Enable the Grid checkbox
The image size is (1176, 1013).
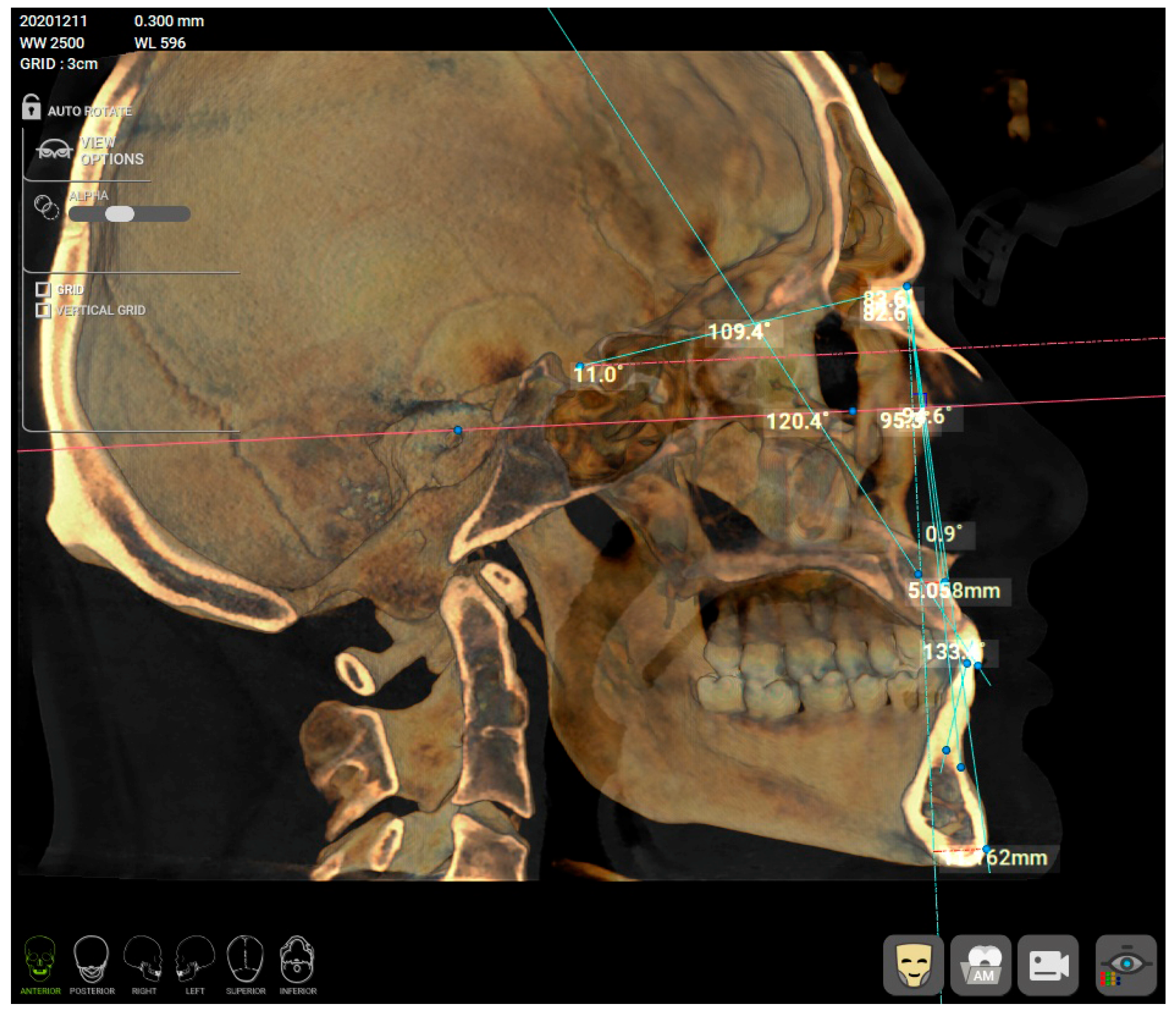point(42,289)
